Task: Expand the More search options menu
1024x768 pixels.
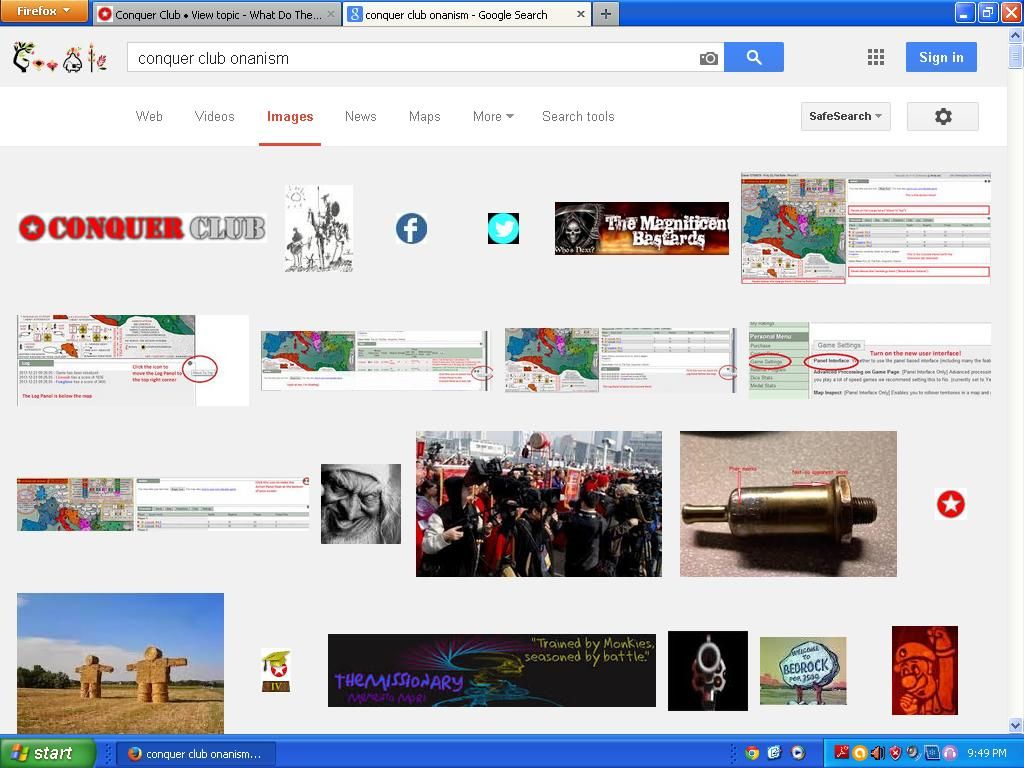Action: coord(492,117)
